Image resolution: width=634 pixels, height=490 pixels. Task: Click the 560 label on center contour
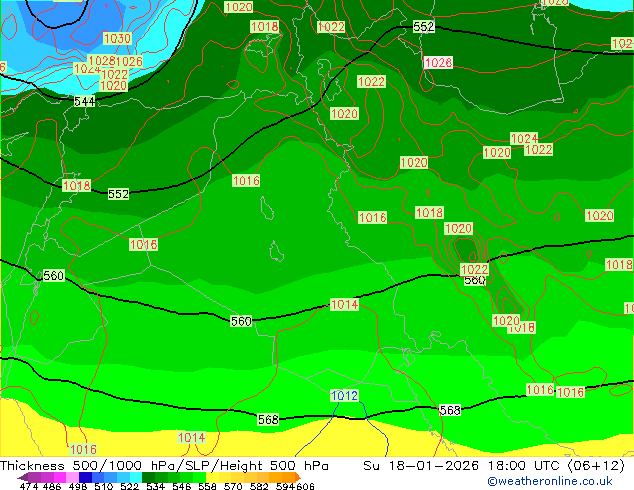pos(241,321)
